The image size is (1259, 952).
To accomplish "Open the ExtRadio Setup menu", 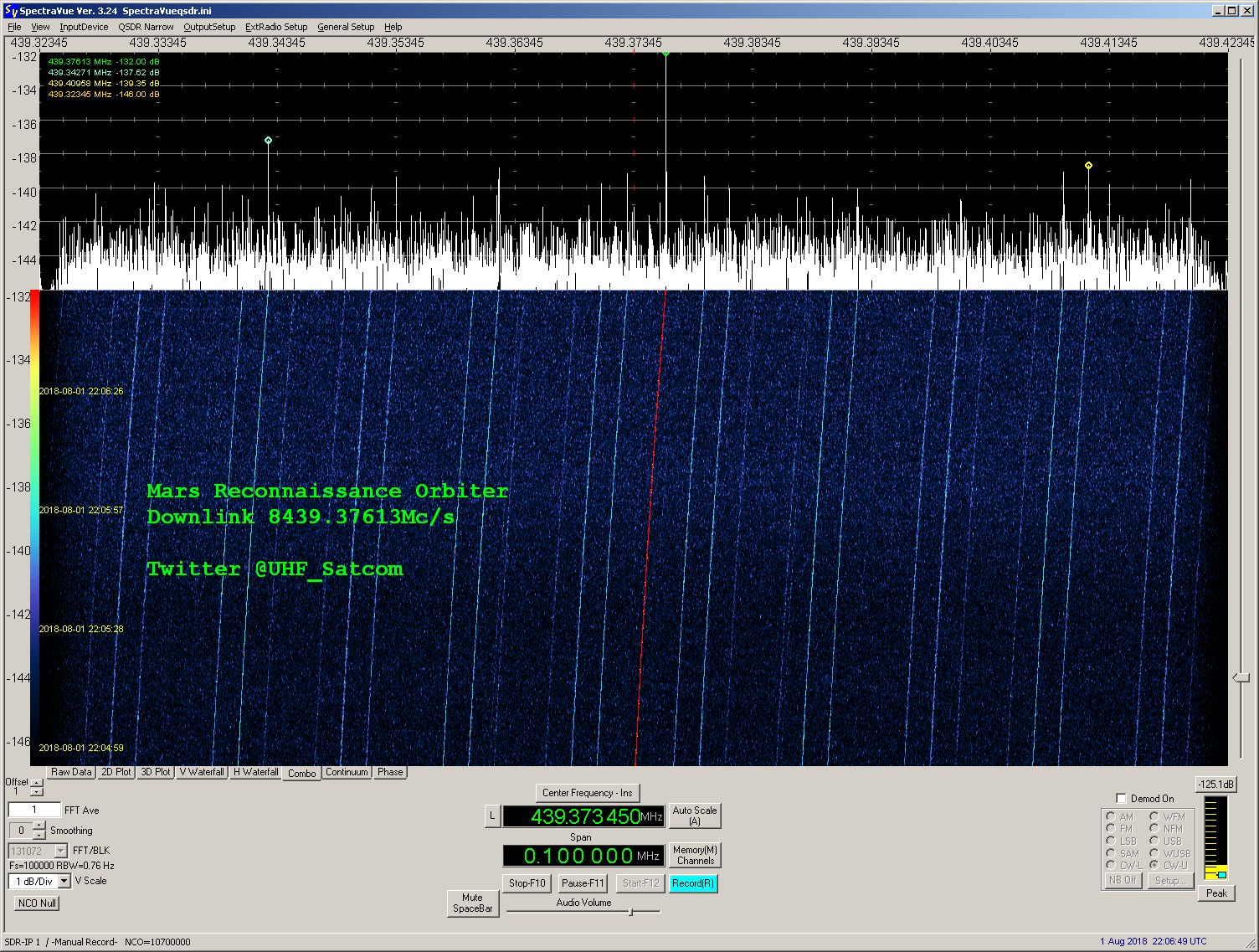I will (276, 26).
